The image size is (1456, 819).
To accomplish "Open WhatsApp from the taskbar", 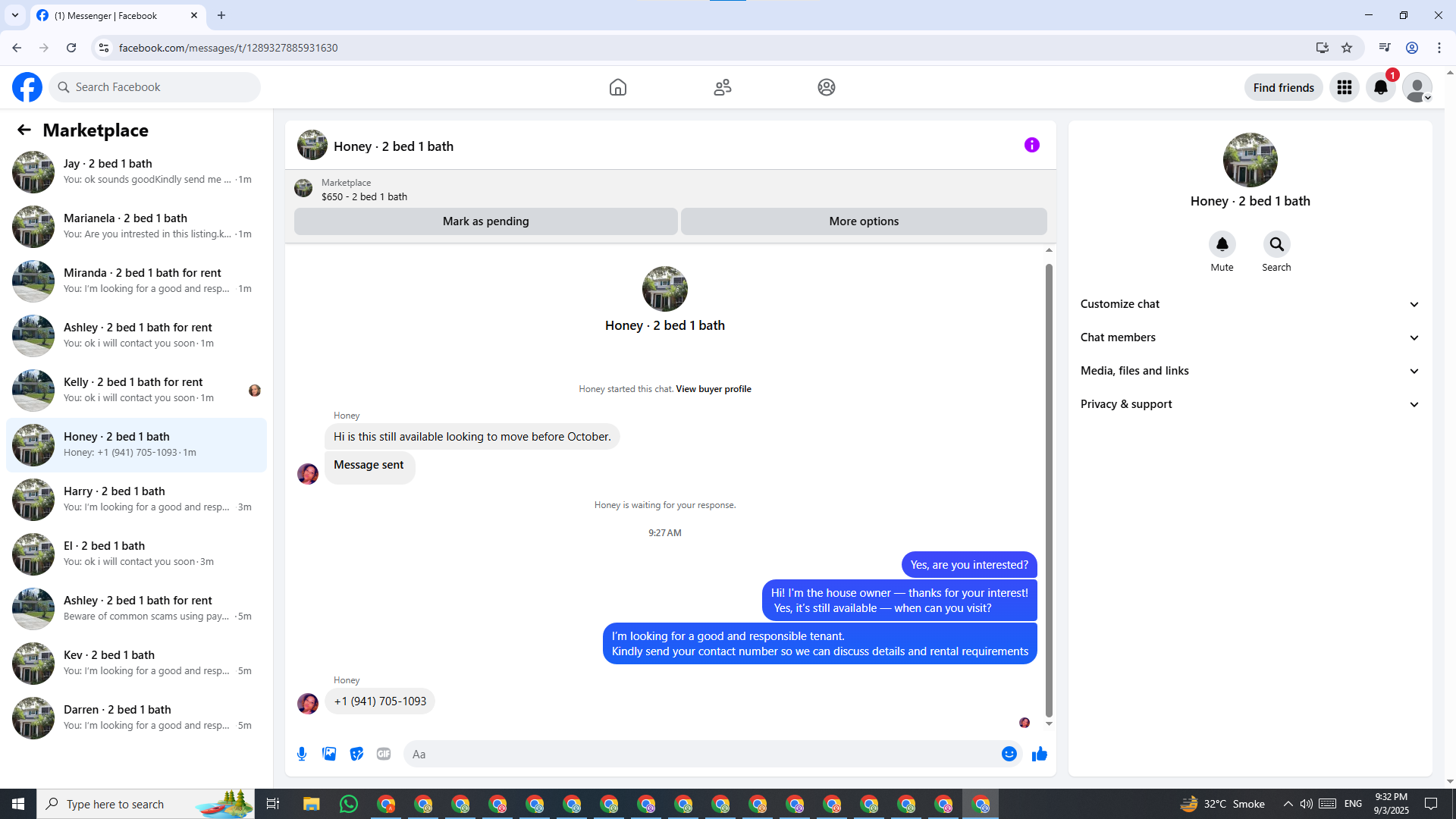I will pyautogui.click(x=349, y=804).
